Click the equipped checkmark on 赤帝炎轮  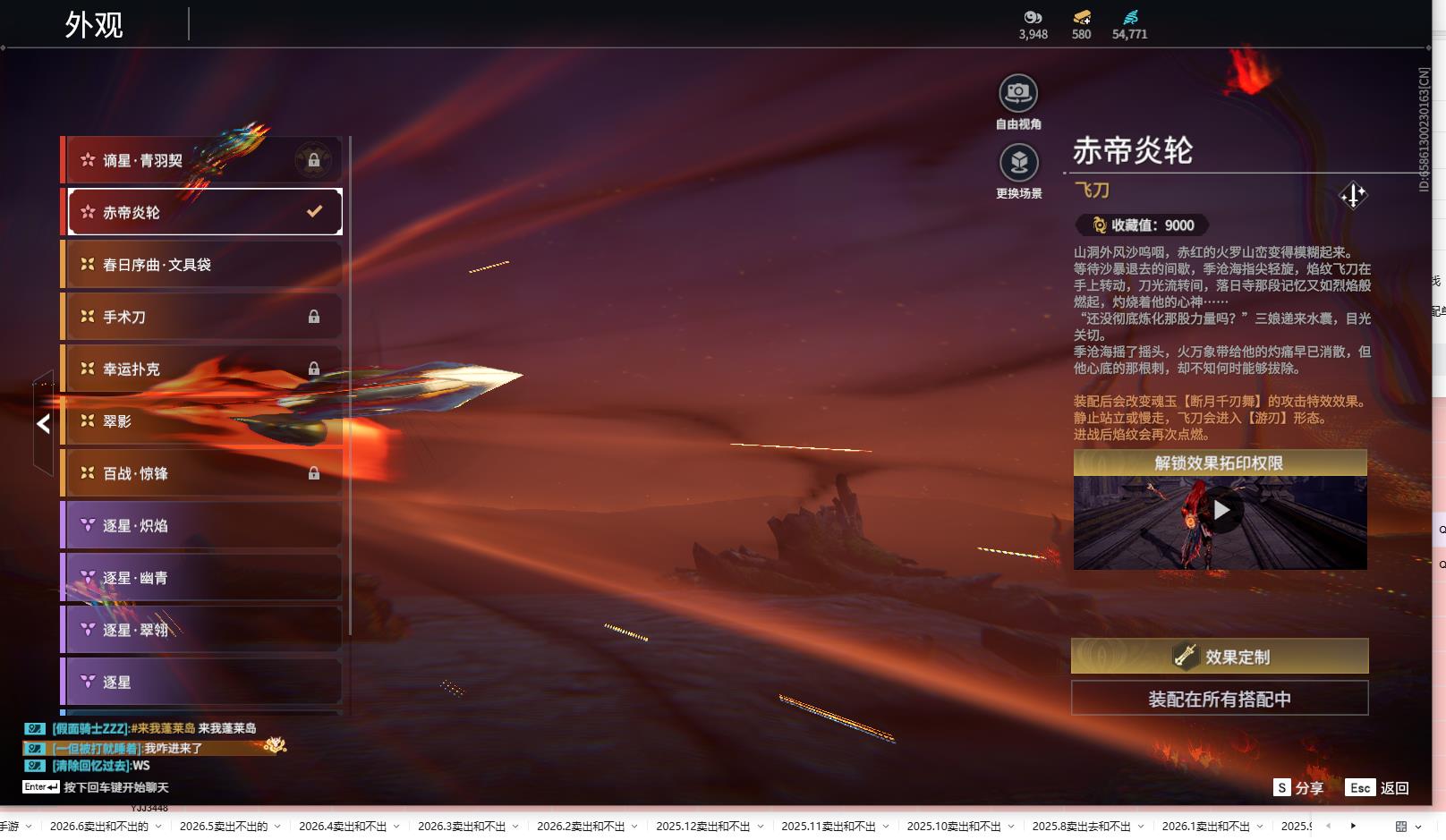[314, 212]
